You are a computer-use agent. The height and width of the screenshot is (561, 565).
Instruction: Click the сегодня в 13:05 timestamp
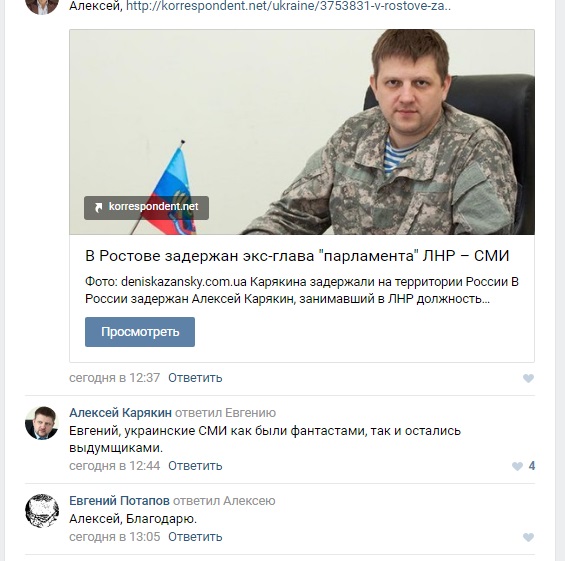pos(115,536)
